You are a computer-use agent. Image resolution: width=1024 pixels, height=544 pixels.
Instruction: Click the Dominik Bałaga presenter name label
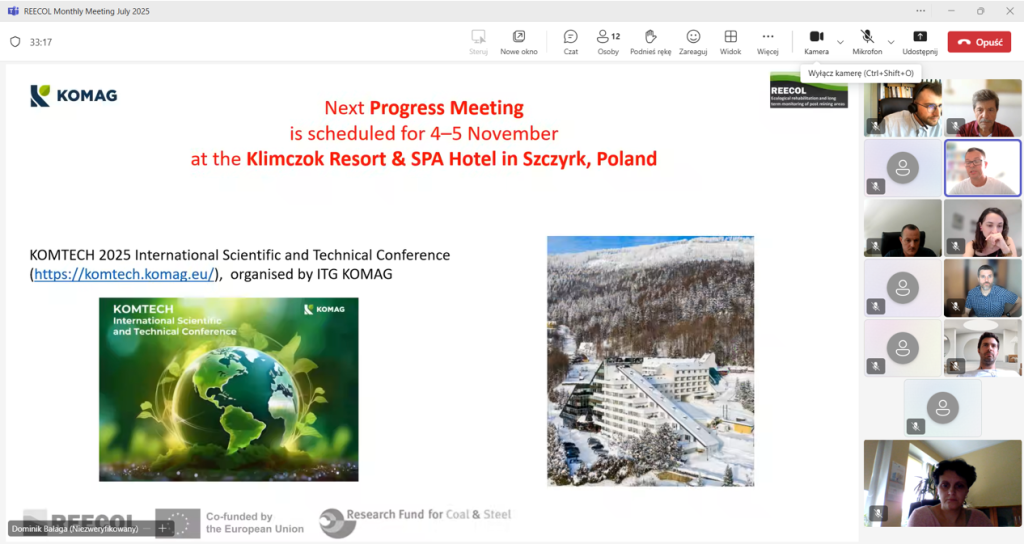pyautogui.click(x=75, y=528)
